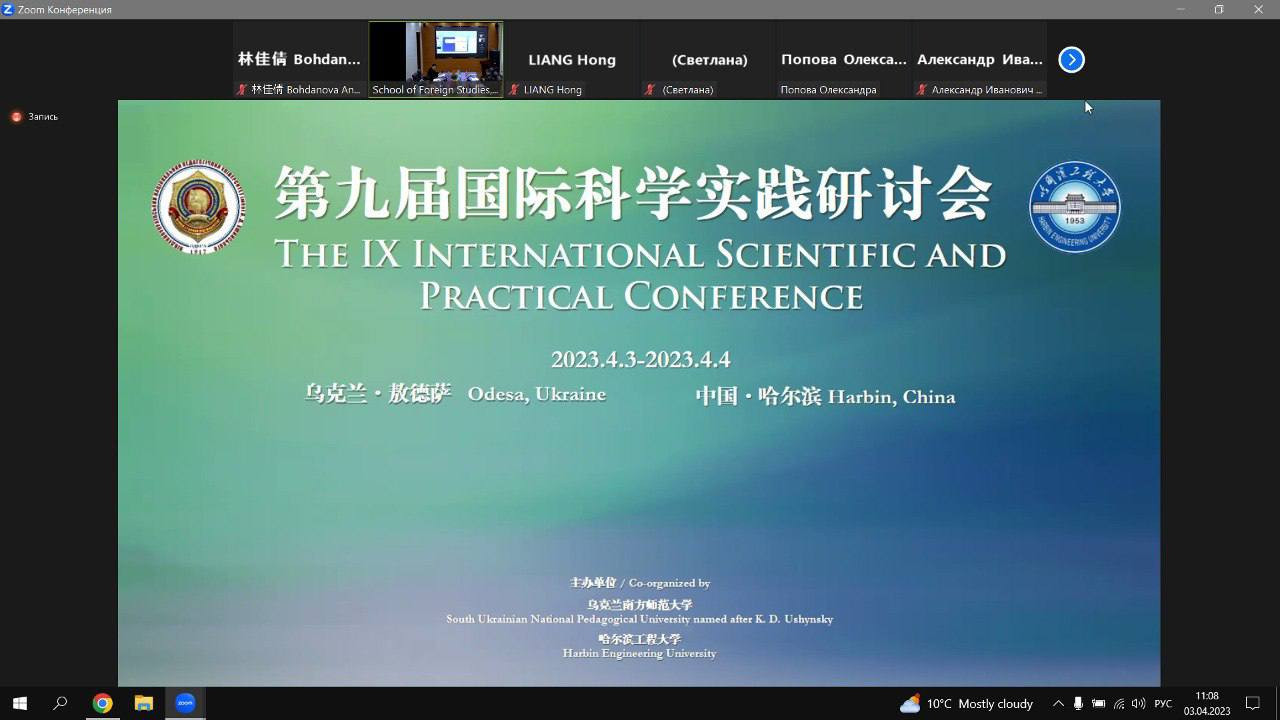Click the Zoom app icon in the taskbar
This screenshot has height=720, width=1280.
pos(185,703)
